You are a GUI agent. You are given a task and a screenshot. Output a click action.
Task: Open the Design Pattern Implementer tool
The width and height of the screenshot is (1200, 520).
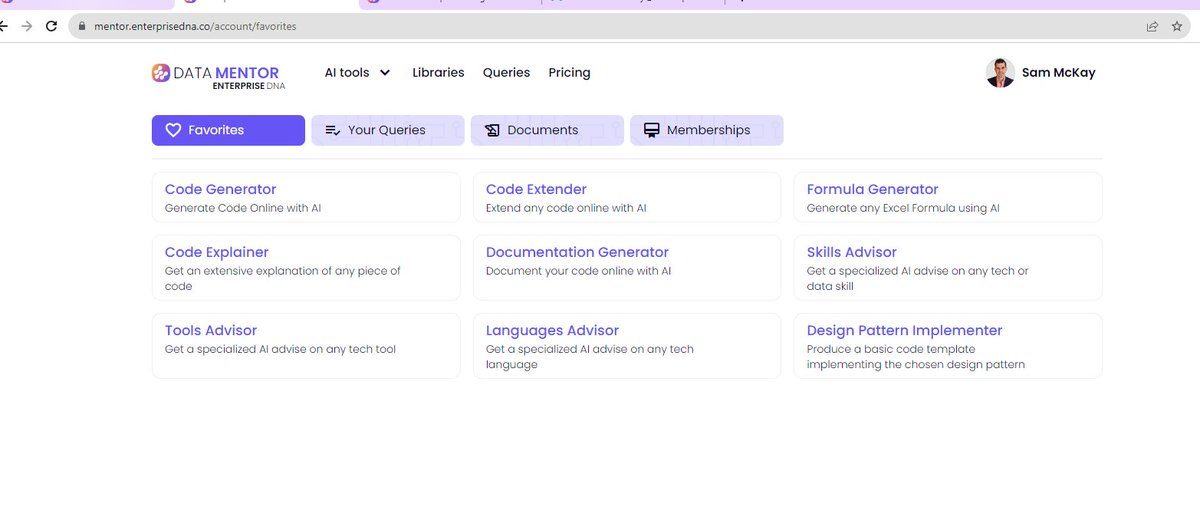click(948, 346)
